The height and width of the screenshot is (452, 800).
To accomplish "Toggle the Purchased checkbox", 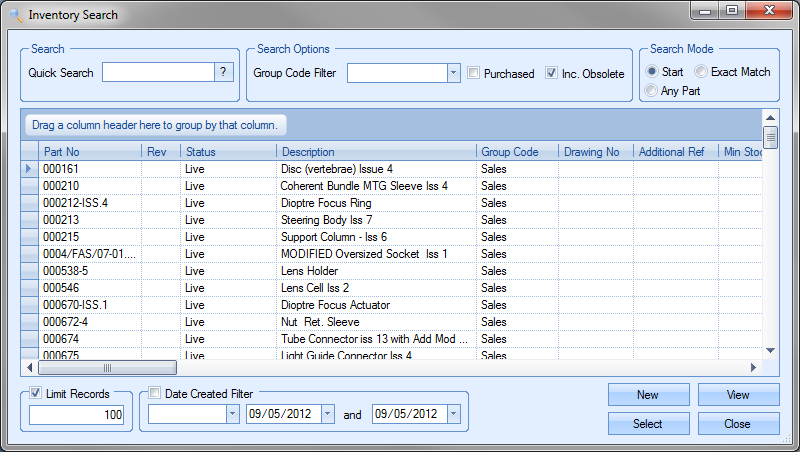I will tap(475, 73).
